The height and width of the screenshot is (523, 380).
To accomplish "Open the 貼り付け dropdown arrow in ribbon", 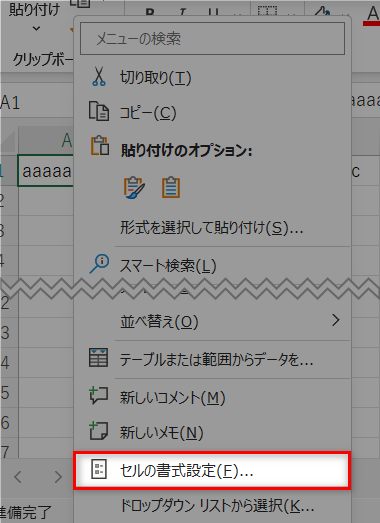I will 36,29.
